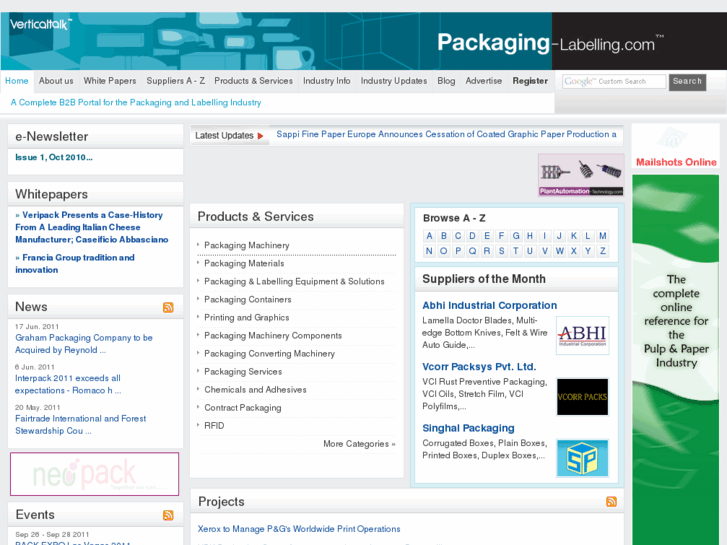Open the Printing and Graphics category
The width and height of the screenshot is (727, 545).
click(247, 318)
